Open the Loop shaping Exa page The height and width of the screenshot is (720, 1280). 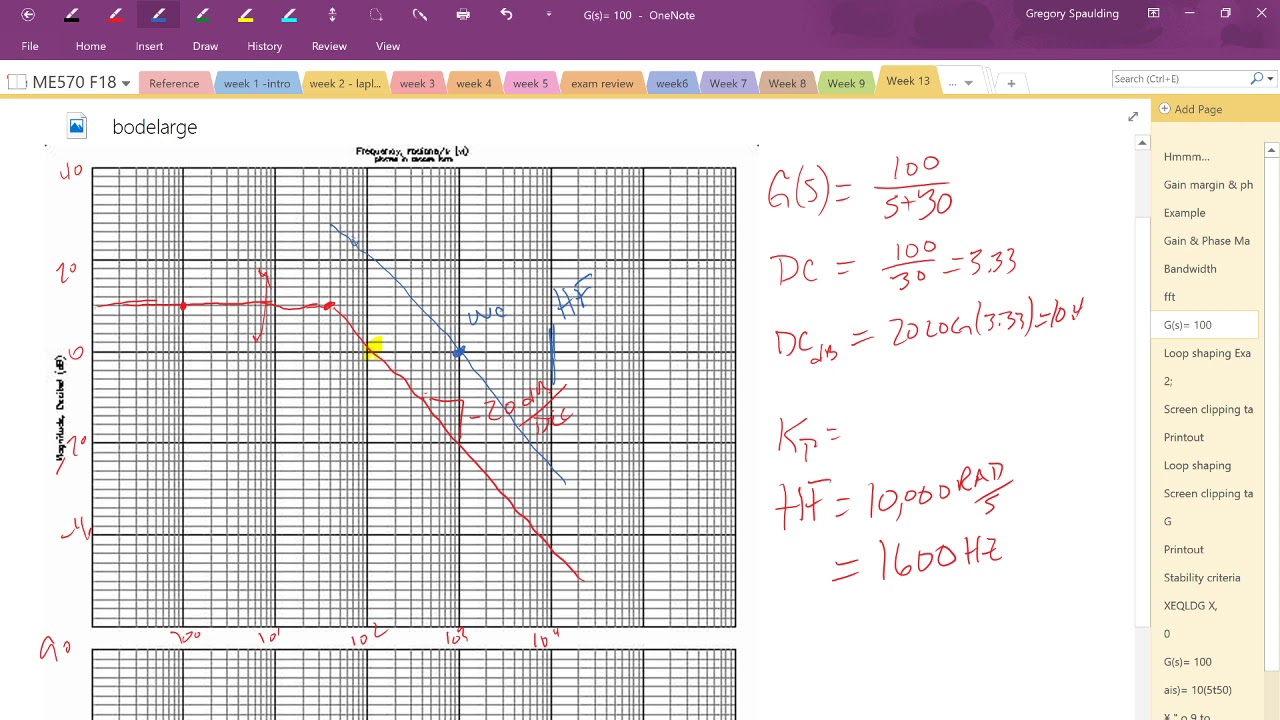click(x=1206, y=353)
